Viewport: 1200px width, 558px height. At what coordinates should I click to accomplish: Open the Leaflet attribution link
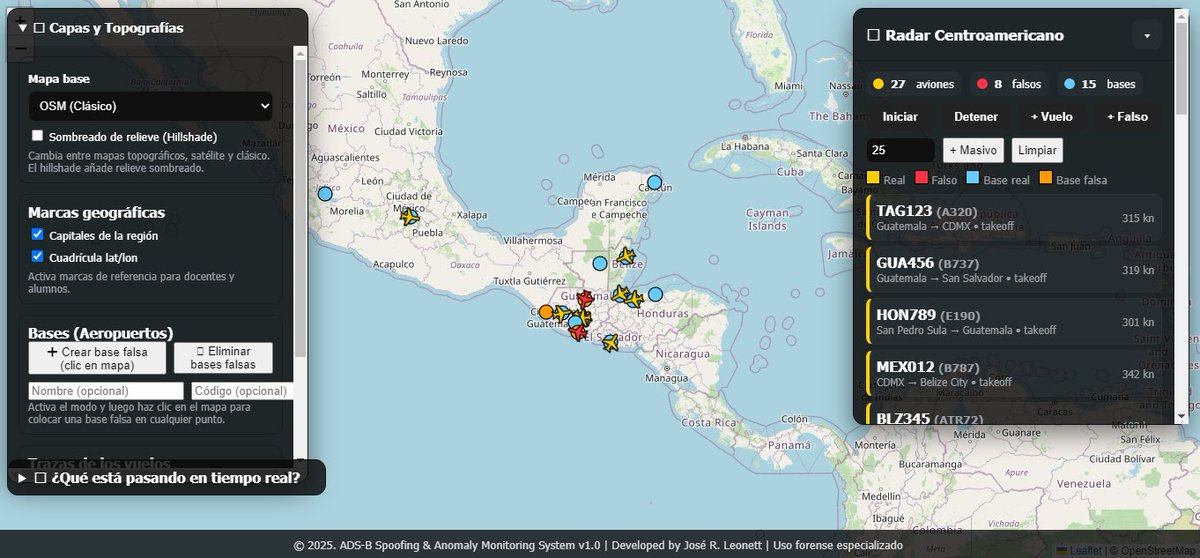click(x=1087, y=550)
